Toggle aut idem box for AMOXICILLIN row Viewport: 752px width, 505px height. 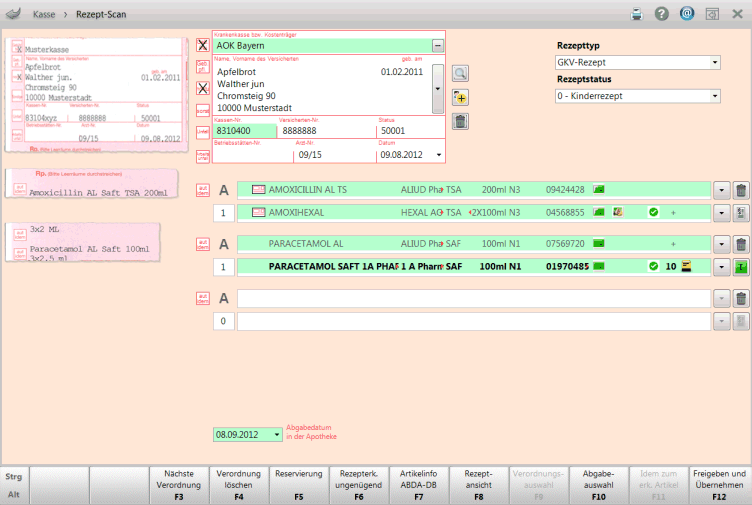(203, 190)
